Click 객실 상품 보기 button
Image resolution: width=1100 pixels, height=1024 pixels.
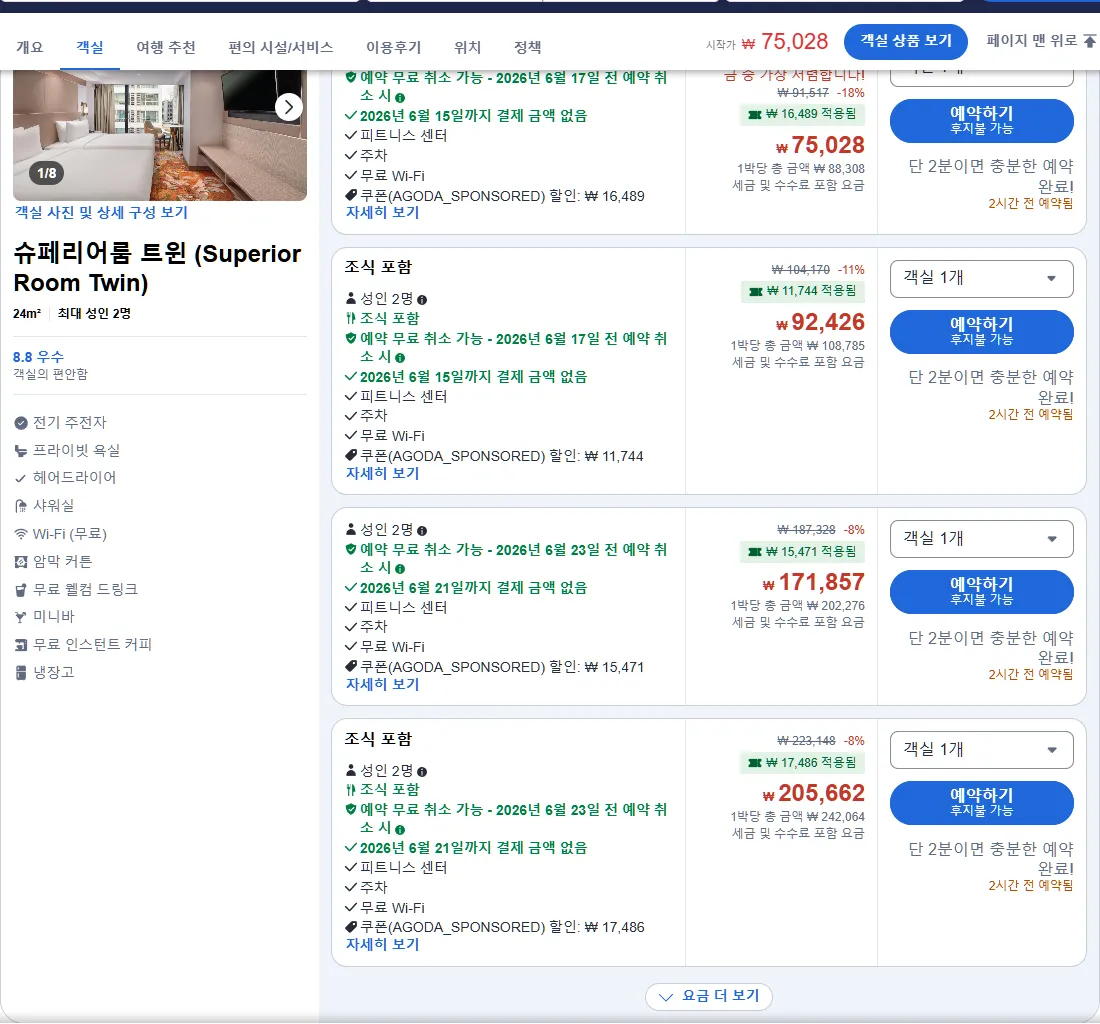click(x=906, y=41)
